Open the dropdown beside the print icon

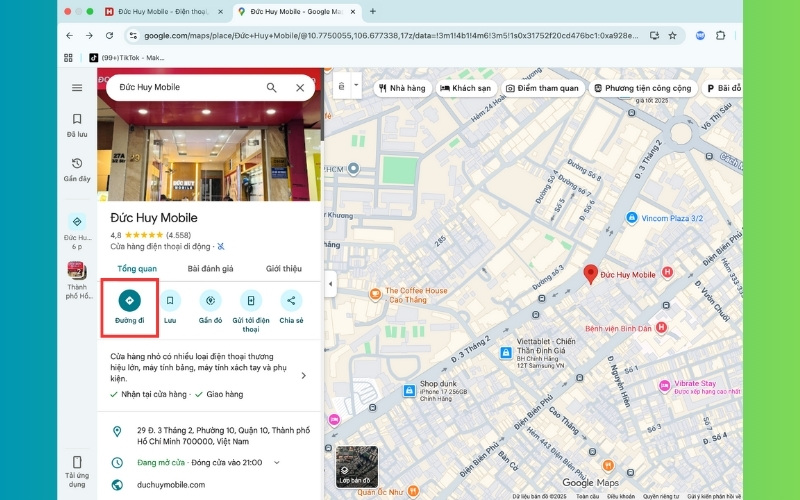356,86
